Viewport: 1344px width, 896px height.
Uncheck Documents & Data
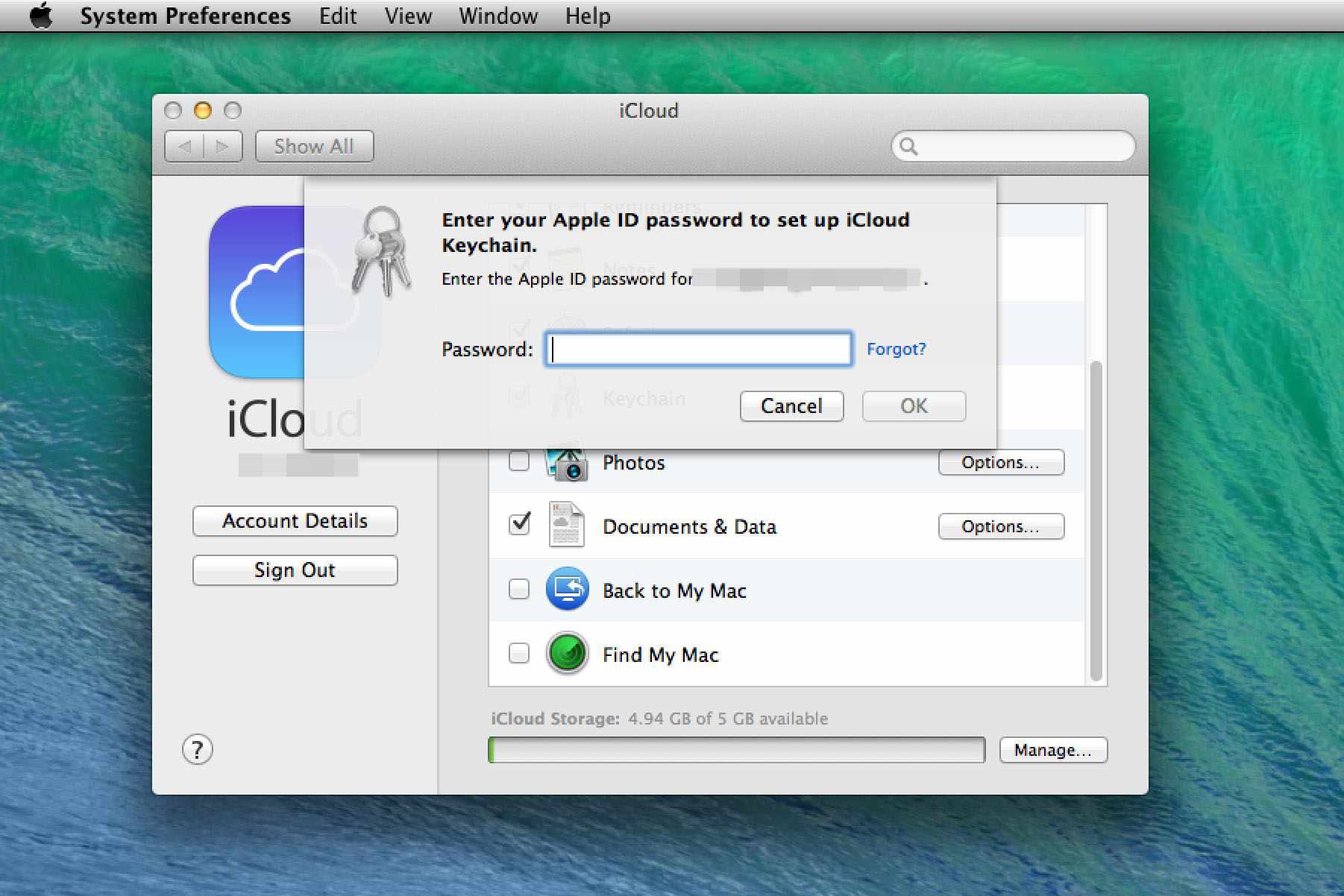click(x=519, y=524)
